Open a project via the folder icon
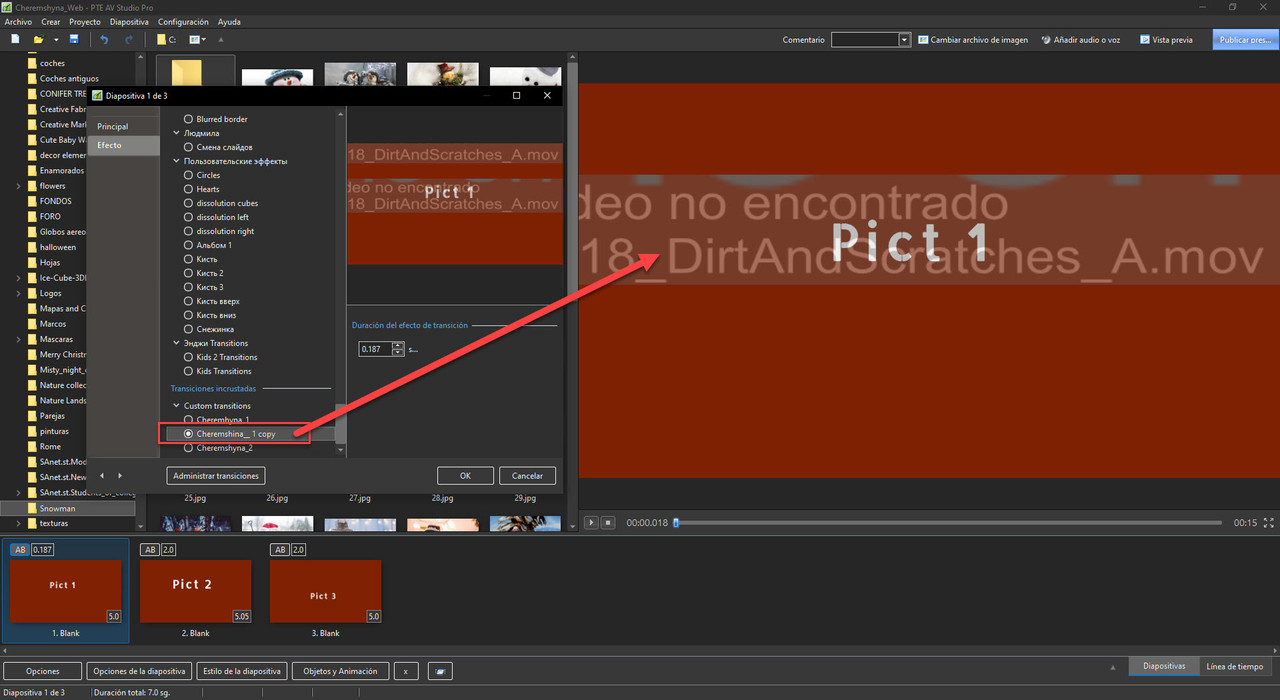The image size is (1280, 700). (38, 40)
